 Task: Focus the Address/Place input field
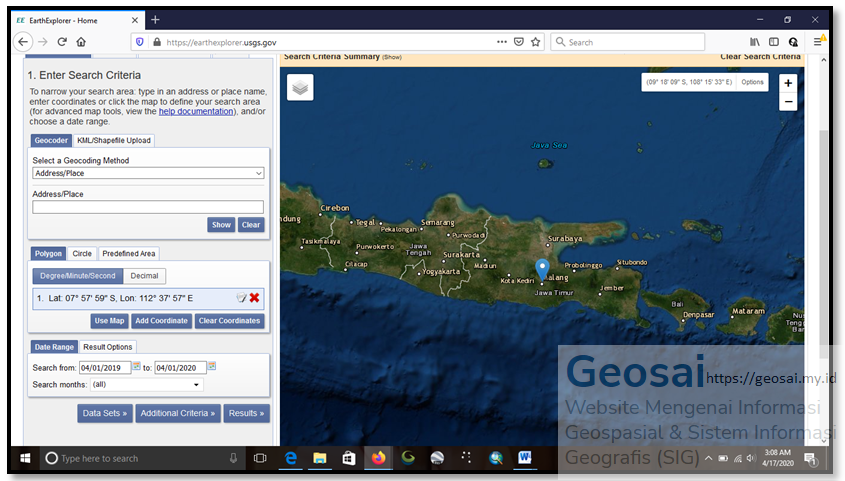pyautogui.click(x=148, y=207)
